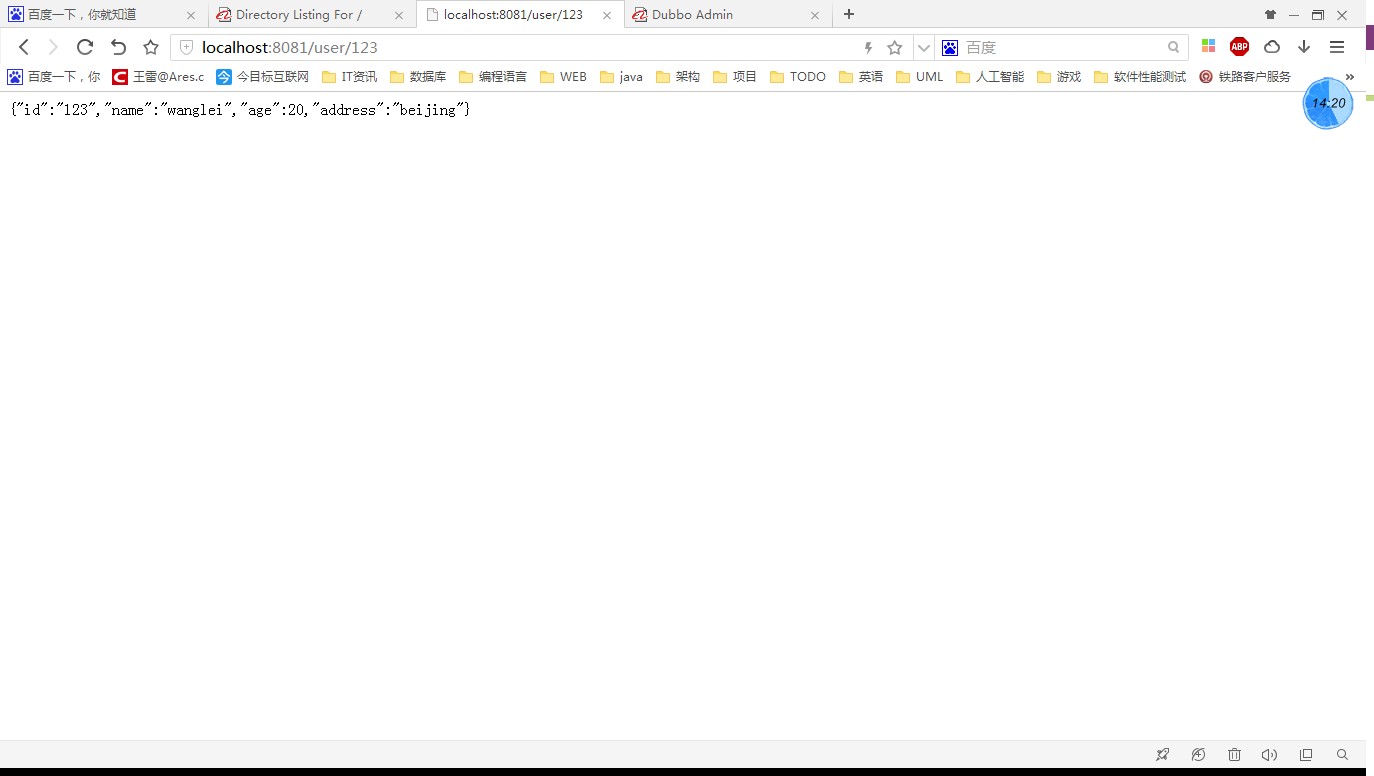Open the 项目 bookmark folder
This screenshot has width=1374, height=776.
click(x=735, y=77)
